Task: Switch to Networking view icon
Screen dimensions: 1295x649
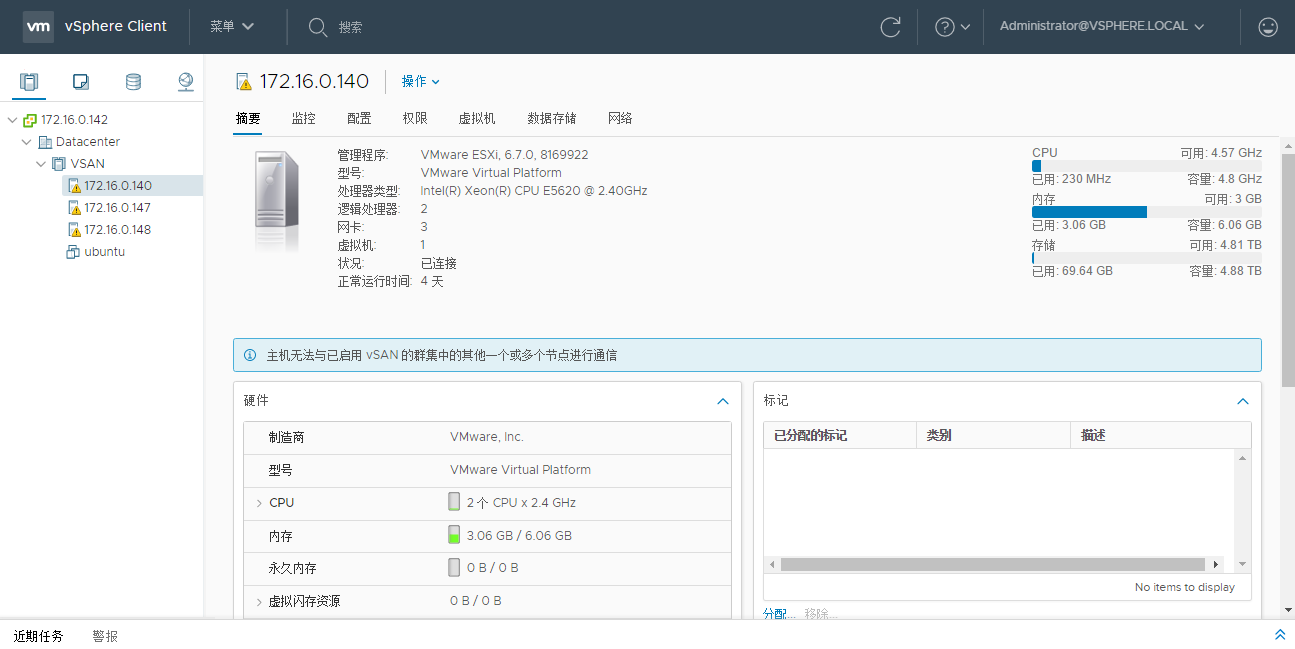Action: pyautogui.click(x=185, y=82)
